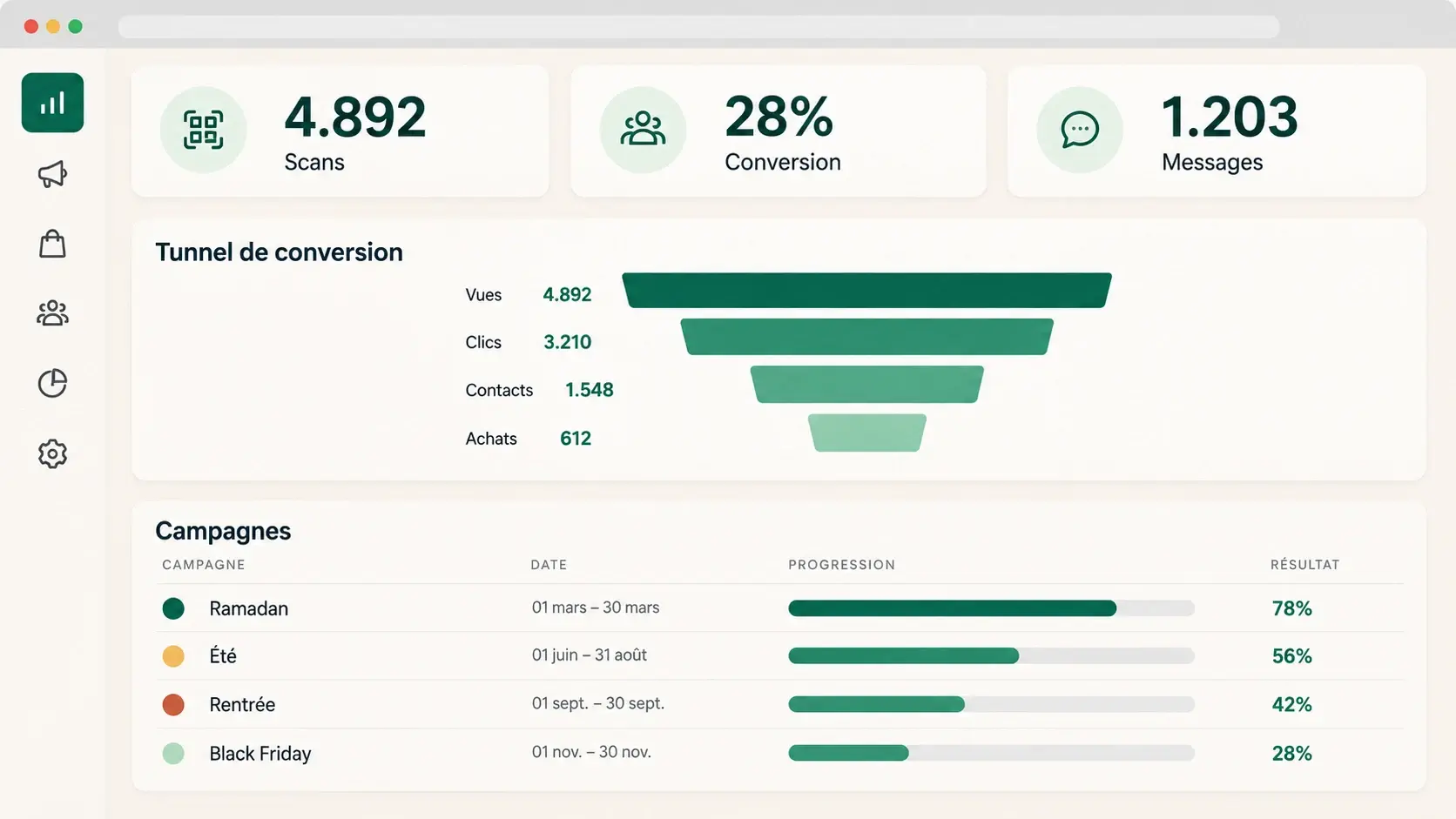
Task: Click the Été yellow color dot
Action: [x=173, y=656]
